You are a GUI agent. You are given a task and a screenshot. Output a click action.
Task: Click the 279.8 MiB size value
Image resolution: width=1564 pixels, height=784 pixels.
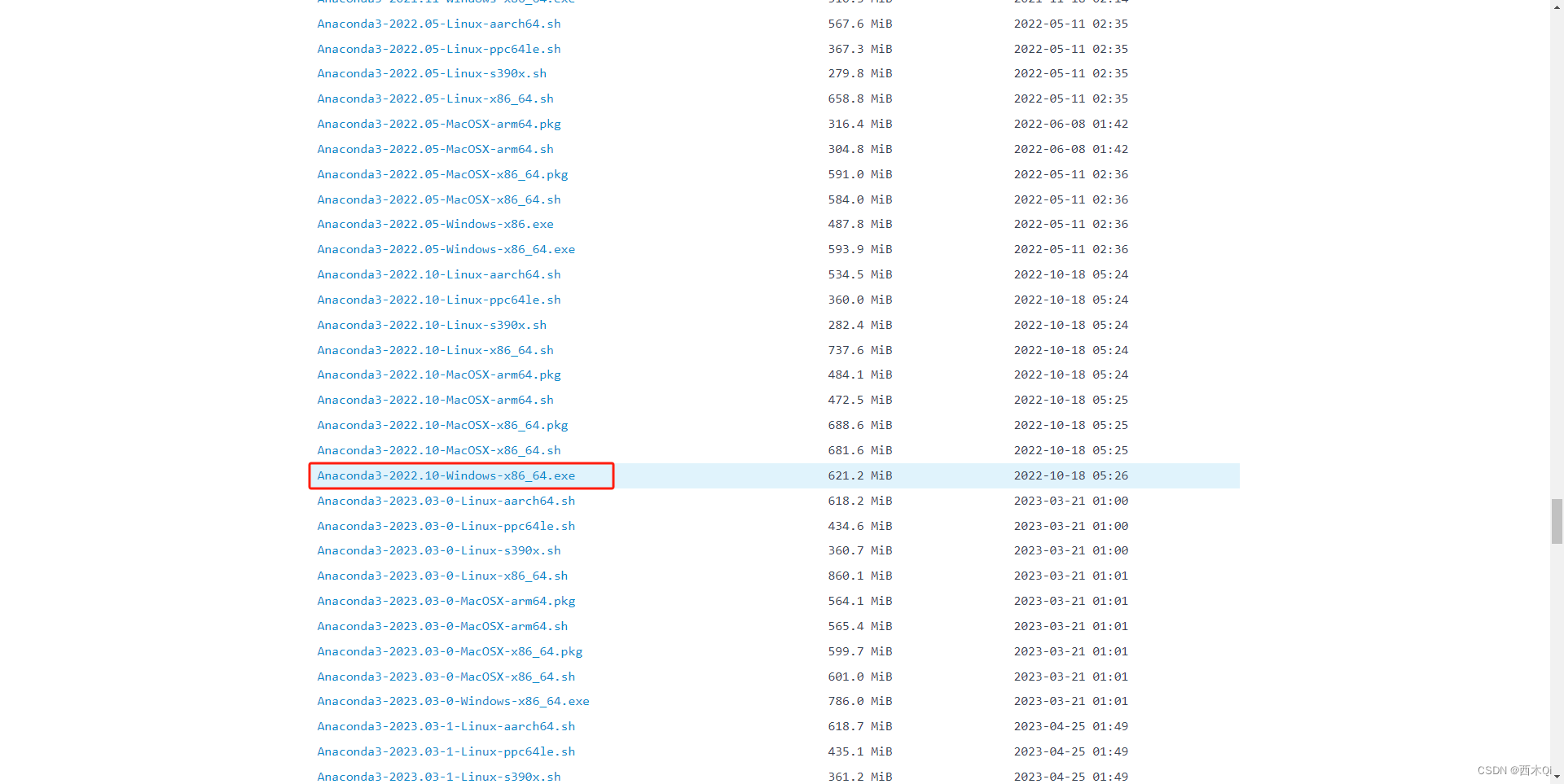point(860,73)
